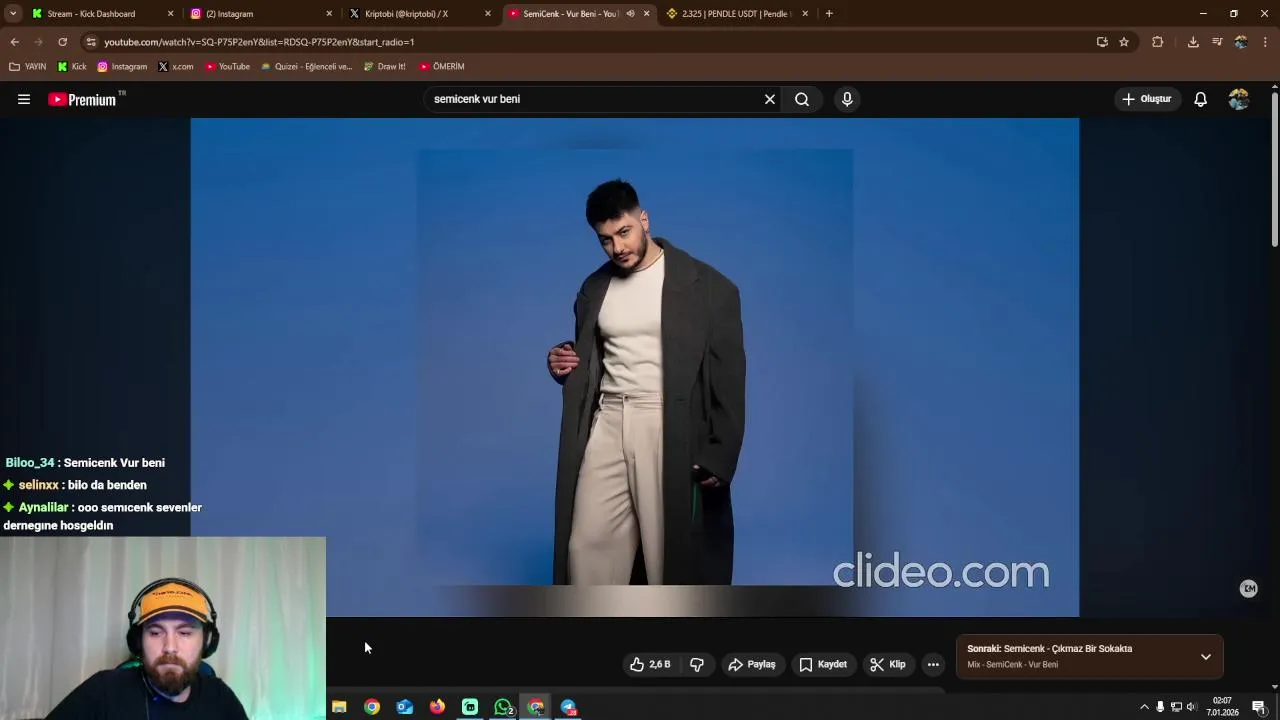Open the taskbar clock and date
Viewport: 1280px width, 720px height.
point(1222,707)
